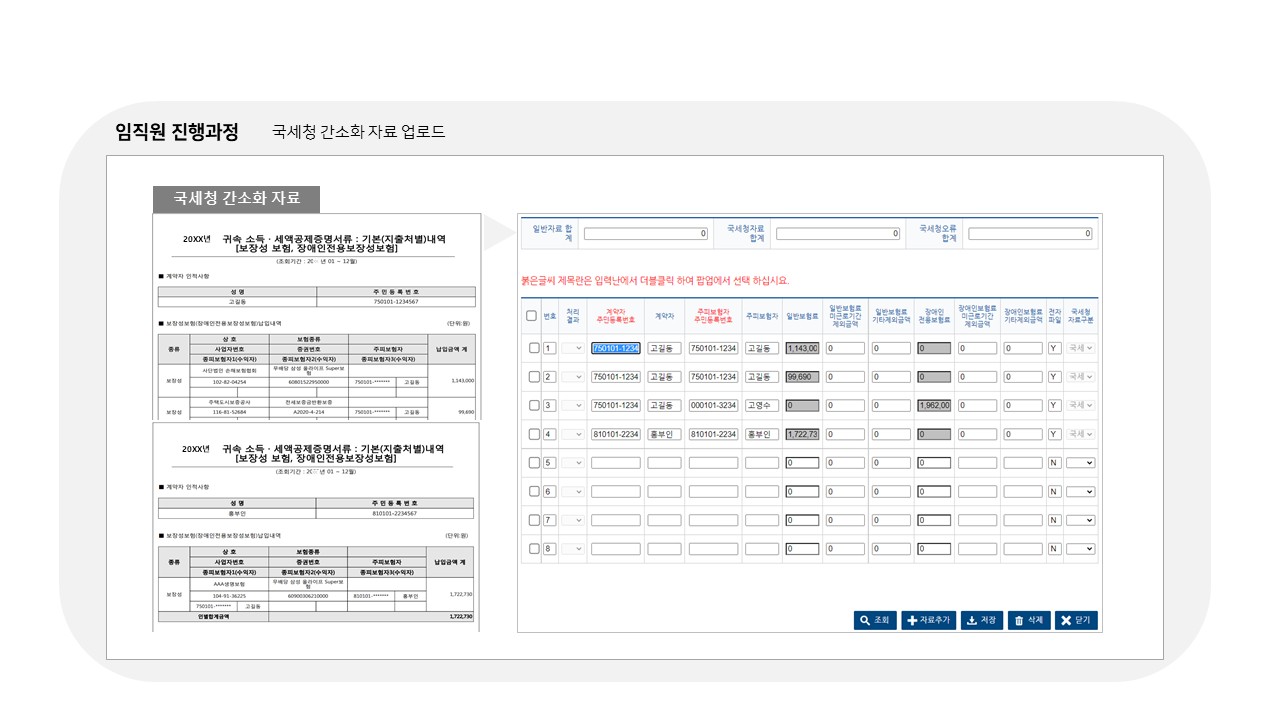Image resolution: width=1280 pixels, height=720 pixels.
Task: Click the trash icon on the 삭제 button
Action: tap(1019, 619)
